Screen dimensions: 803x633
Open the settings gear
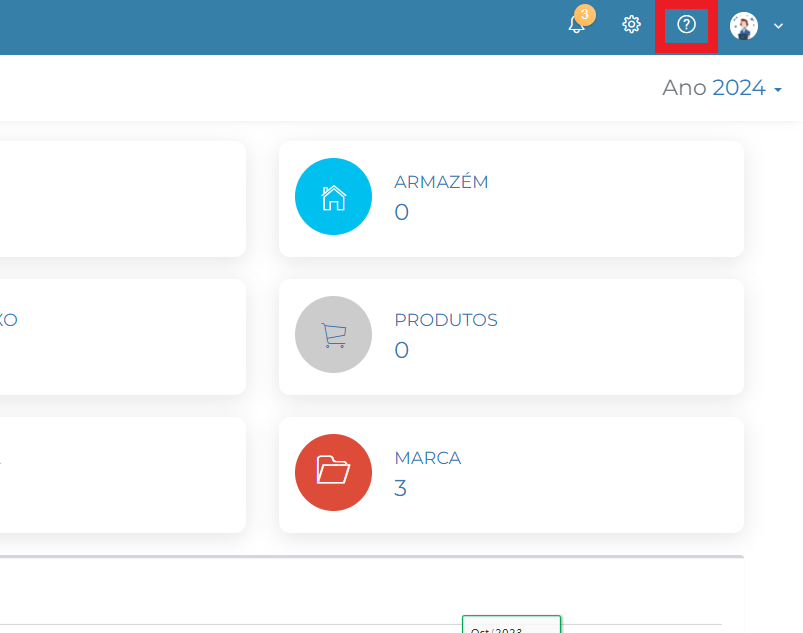point(631,25)
